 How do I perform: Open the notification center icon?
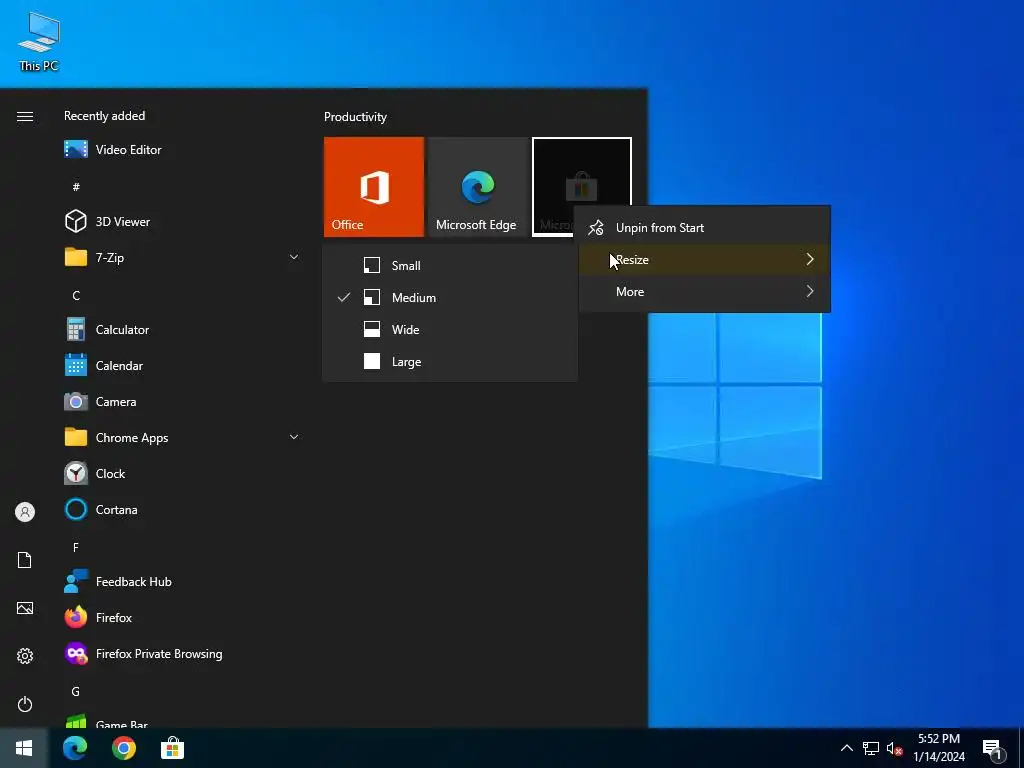992,750
